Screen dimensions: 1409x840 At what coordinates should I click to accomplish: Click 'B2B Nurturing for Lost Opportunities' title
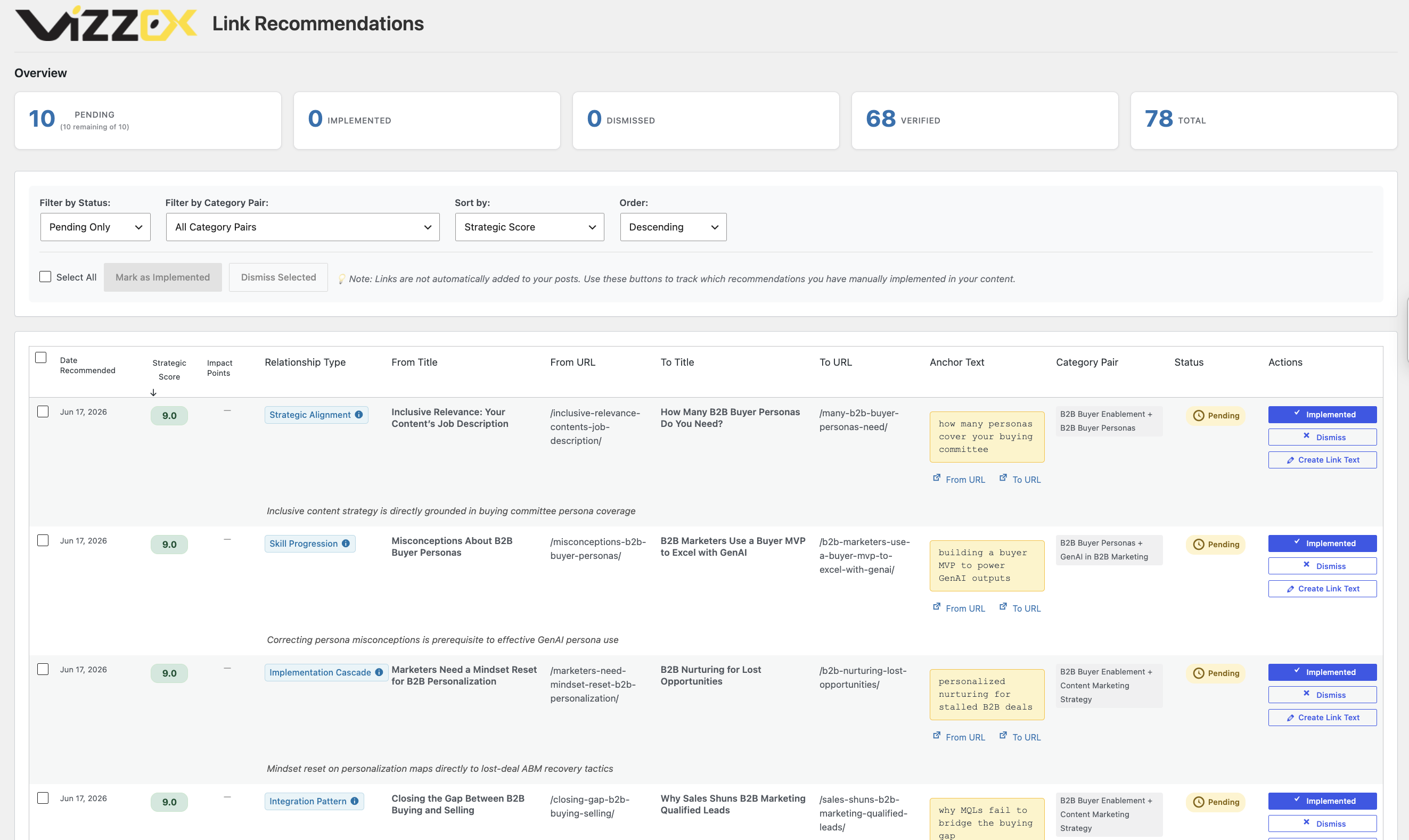[x=710, y=676]
